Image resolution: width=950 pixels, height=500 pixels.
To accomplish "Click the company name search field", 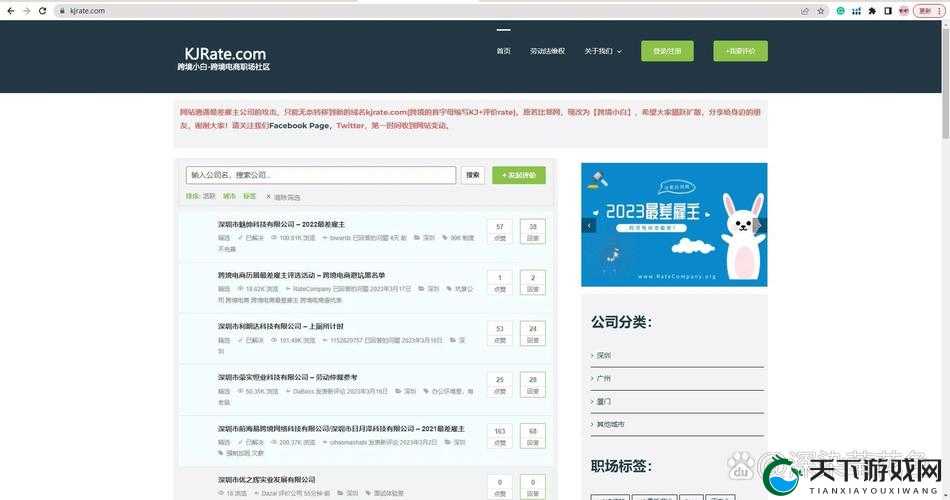I will 321,175.
